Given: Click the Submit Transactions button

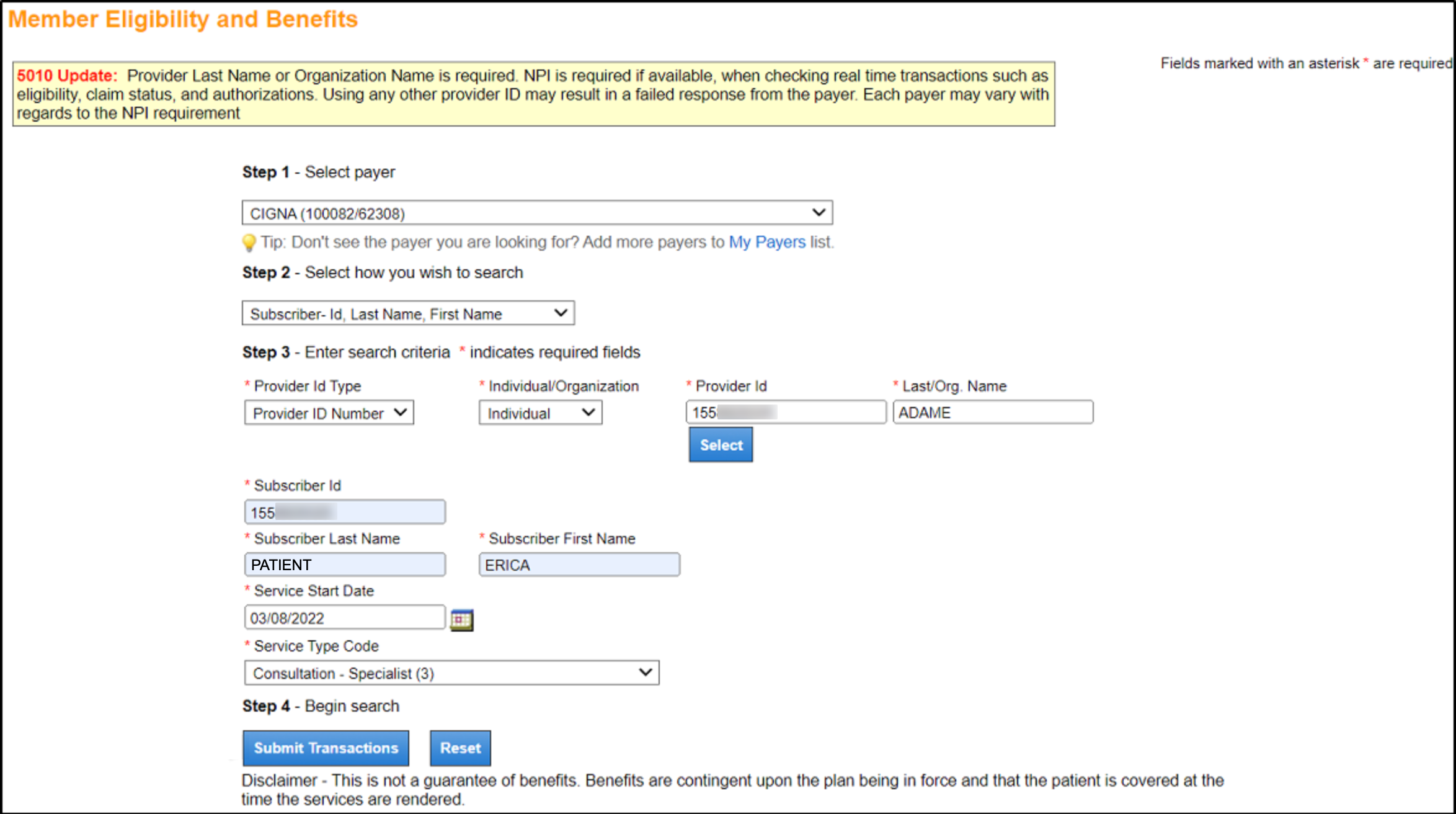Looking at the screenshot, I should pos(326,748).
